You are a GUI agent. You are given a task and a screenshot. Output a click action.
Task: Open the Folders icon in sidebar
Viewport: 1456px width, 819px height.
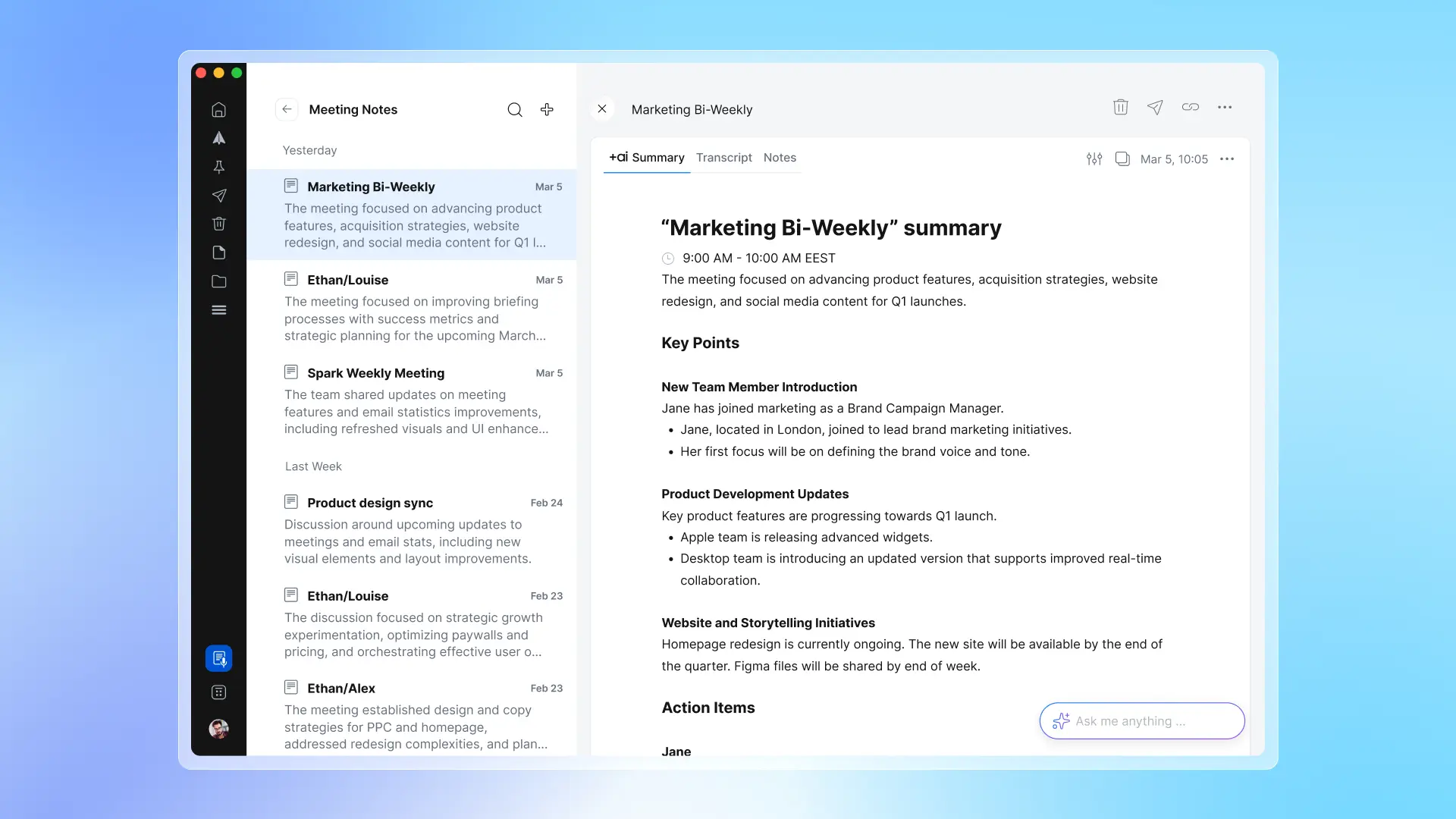[x=218, y=281]
